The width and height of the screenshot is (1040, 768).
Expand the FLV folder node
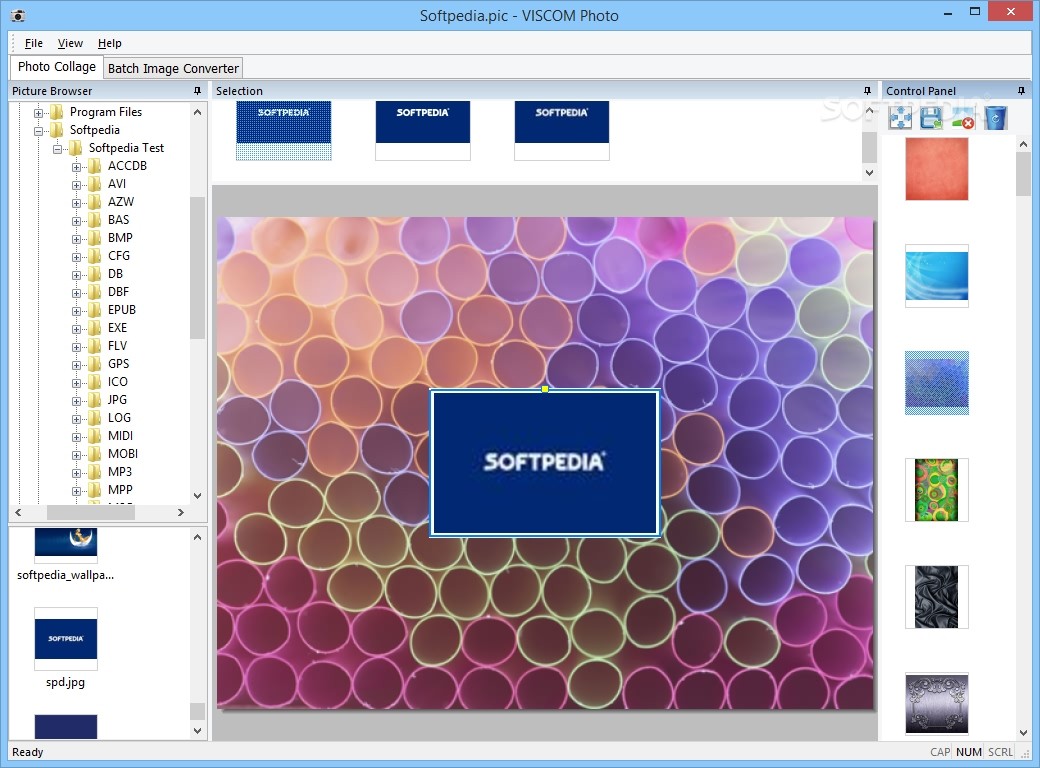tap(76, 347)
